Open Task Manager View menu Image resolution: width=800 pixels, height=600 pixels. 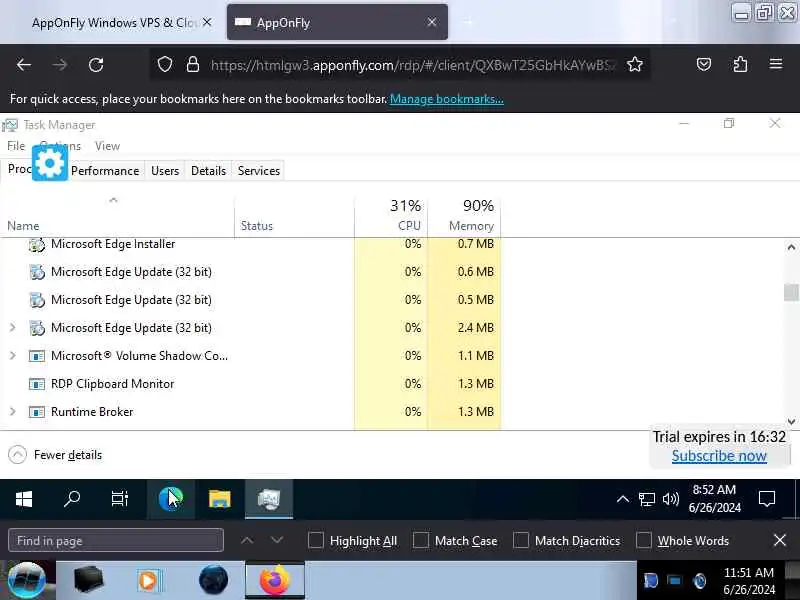click(107, 146)
